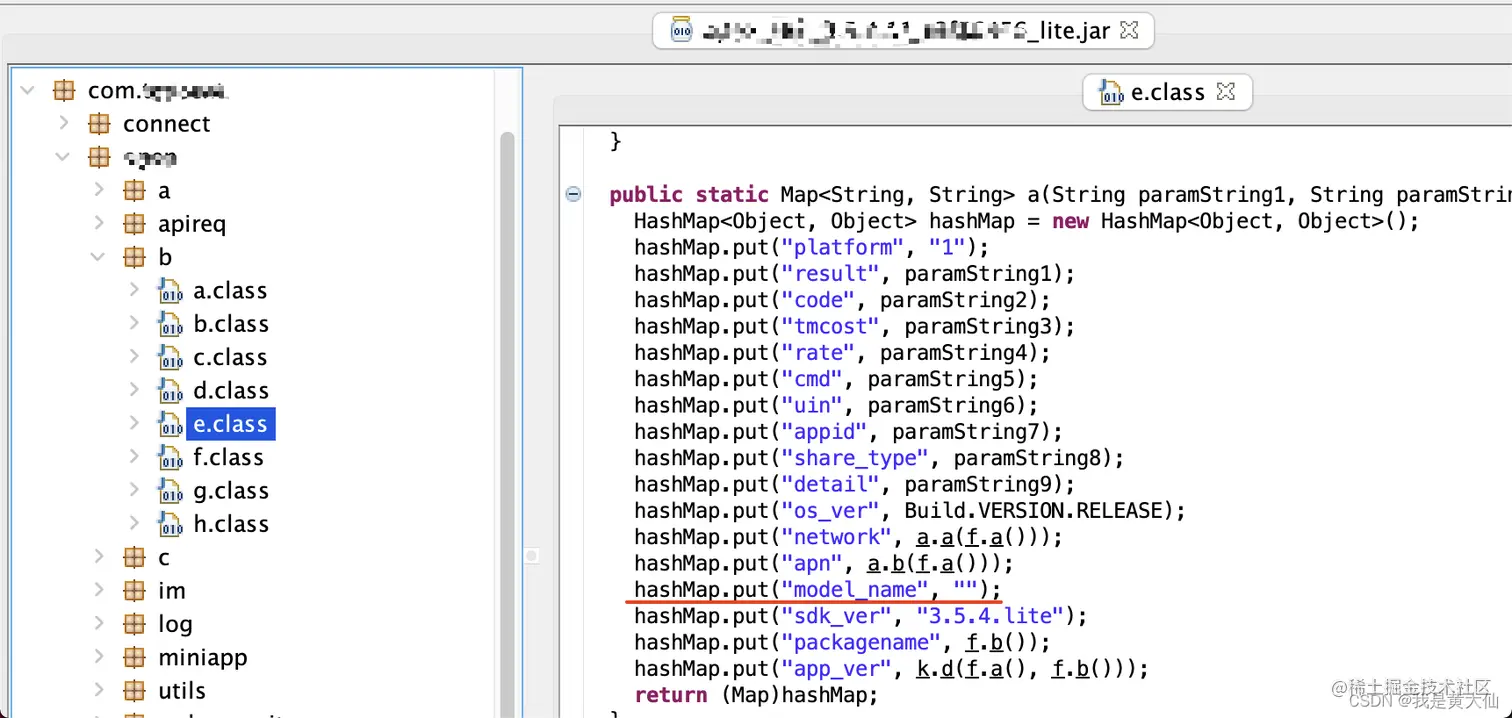1512x718 pixels.
Task: Expand the utils package arrow
Action: [99, 691]
